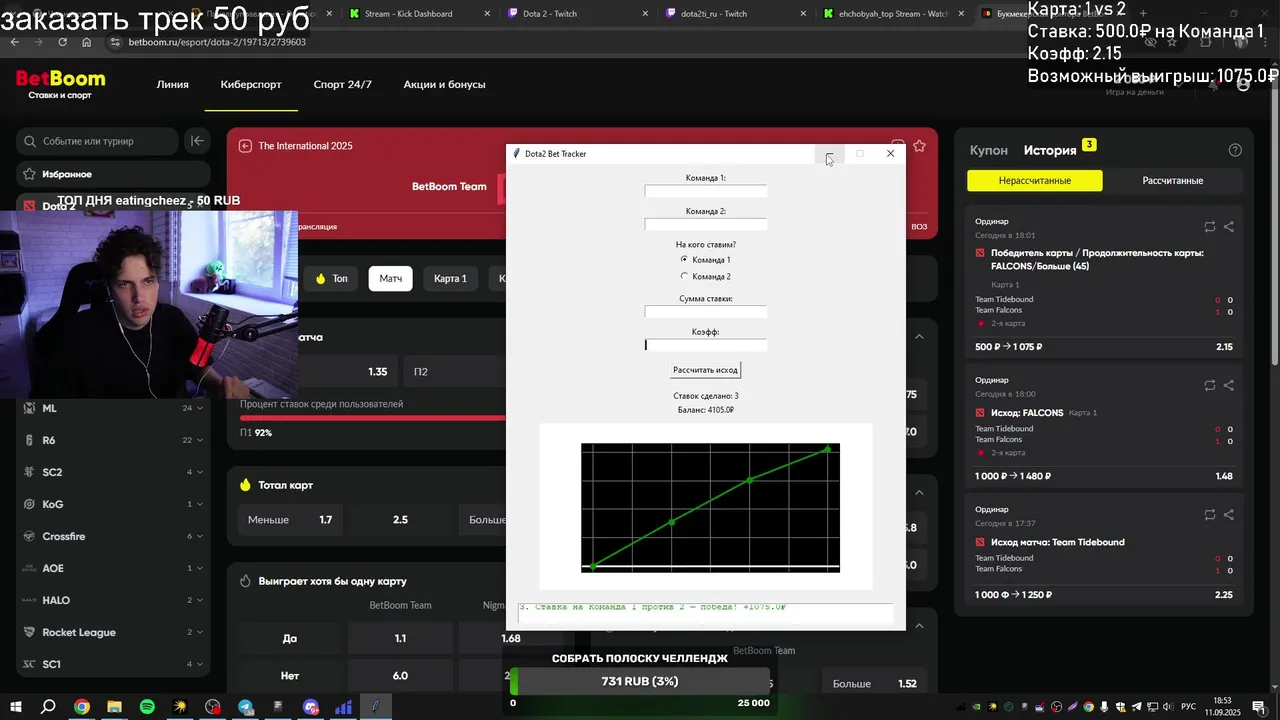The width and height of the screenshot is (1280, 720).
Task: Repeat the Исход: FALCONS bet
Action: click(x=1210, y=385)
